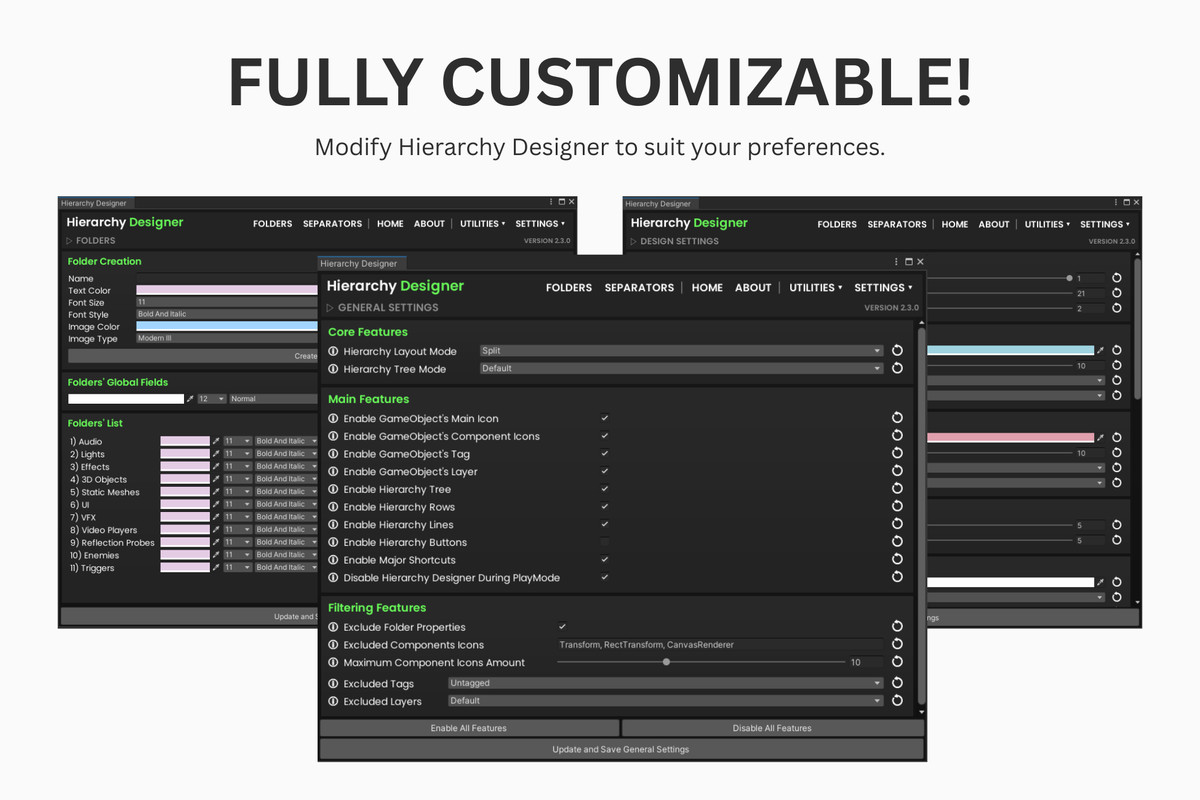The width and height of the screenshot is (1200, 800).
Task: Toggle the Enable GameObject's Layer checkbox
Action: pos(605,471)
